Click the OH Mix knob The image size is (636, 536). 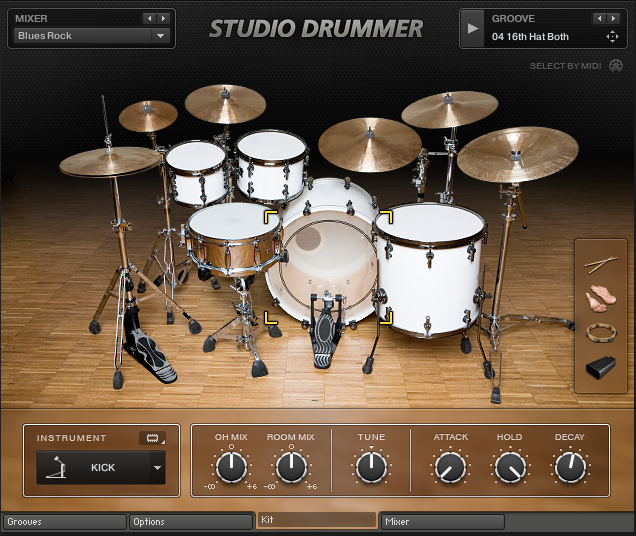[231, 465]
